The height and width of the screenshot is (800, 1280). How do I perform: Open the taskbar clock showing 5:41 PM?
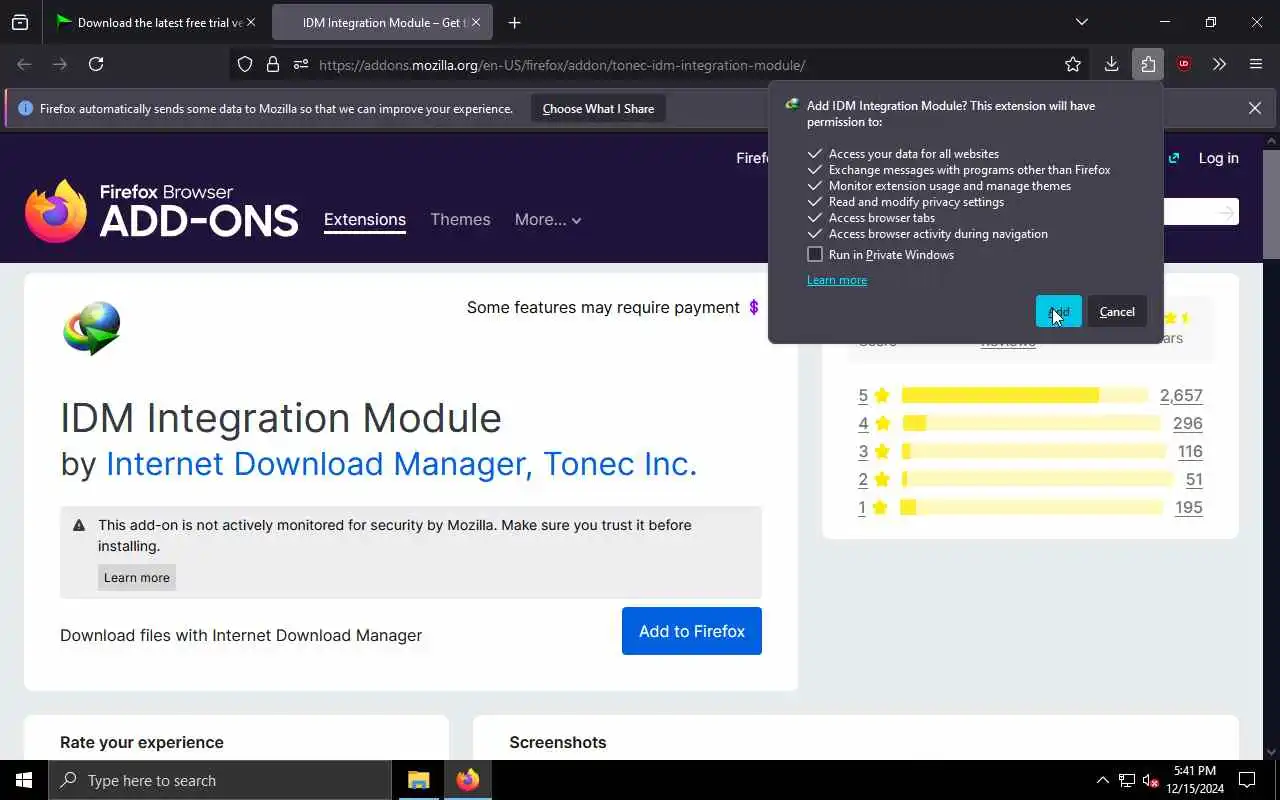(1195, 780)
